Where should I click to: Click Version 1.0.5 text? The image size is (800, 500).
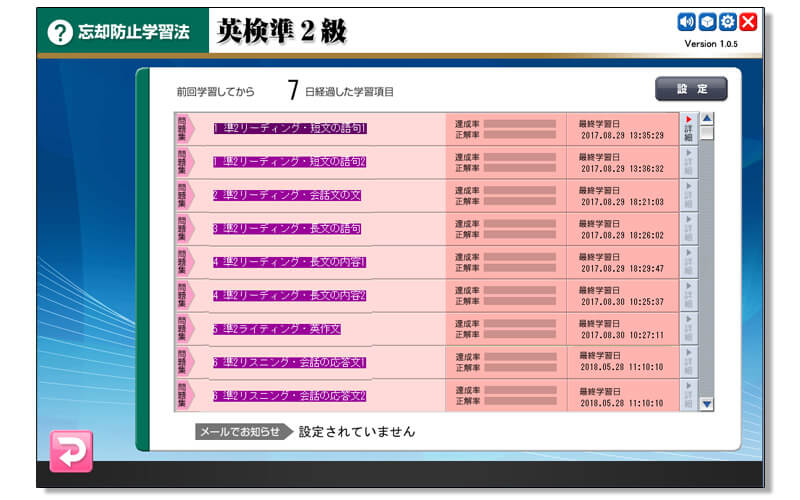click(x=711, y=44)
